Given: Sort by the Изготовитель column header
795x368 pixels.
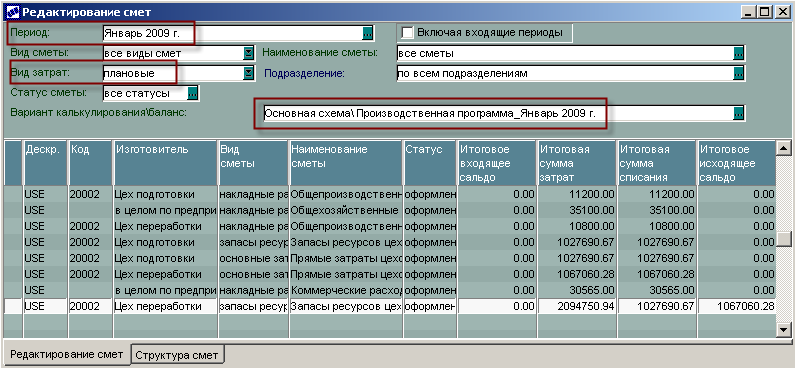Looking at the screenshot, I should coord(165,163).
